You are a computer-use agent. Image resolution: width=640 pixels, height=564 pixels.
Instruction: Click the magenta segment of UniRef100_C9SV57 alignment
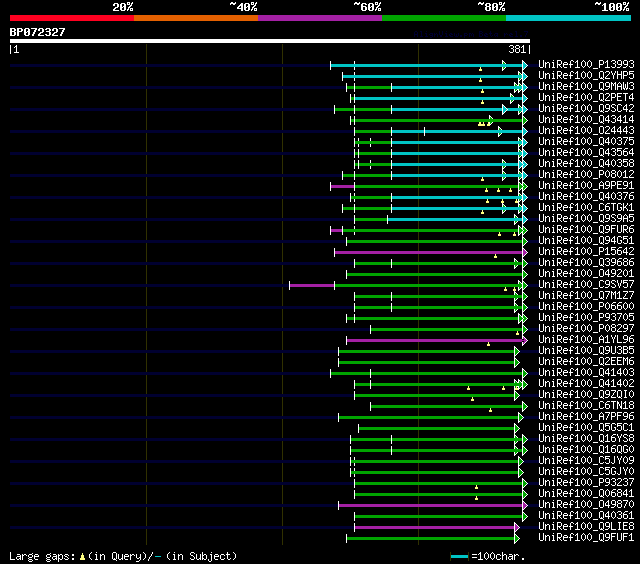pos(311,285)
